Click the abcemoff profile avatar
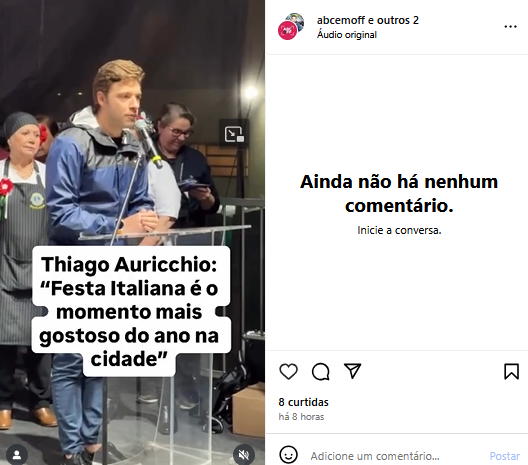Image resolution: width=528 pixels, height=465 pixels. [x=287, y=30]
